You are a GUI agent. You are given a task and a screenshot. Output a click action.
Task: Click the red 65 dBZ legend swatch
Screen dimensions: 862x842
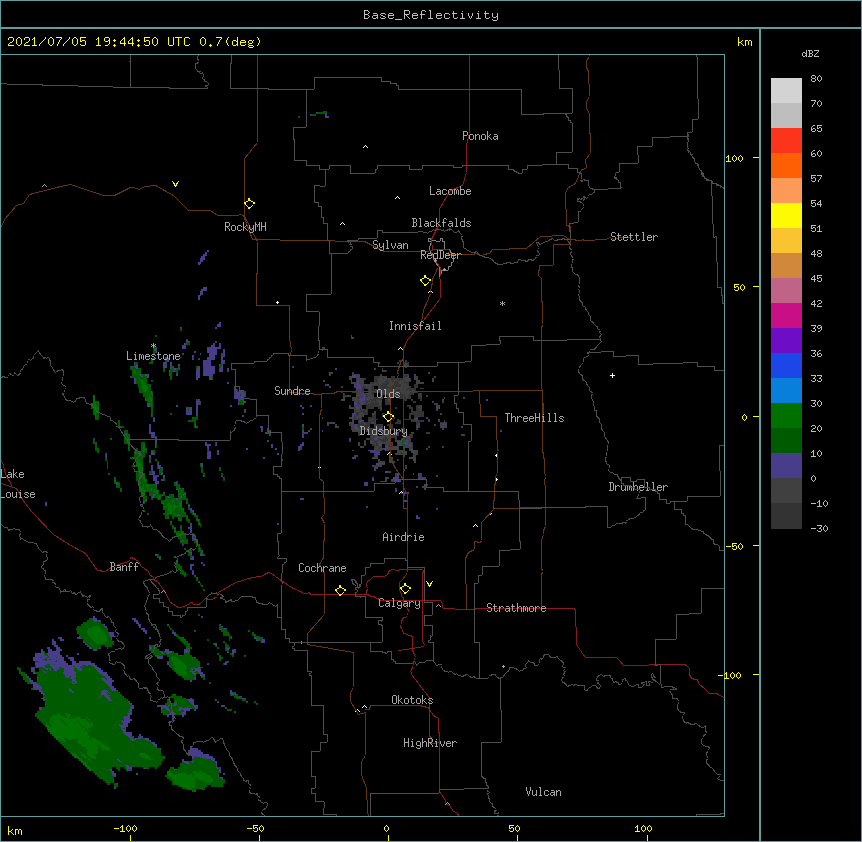(x=786, y=140)
